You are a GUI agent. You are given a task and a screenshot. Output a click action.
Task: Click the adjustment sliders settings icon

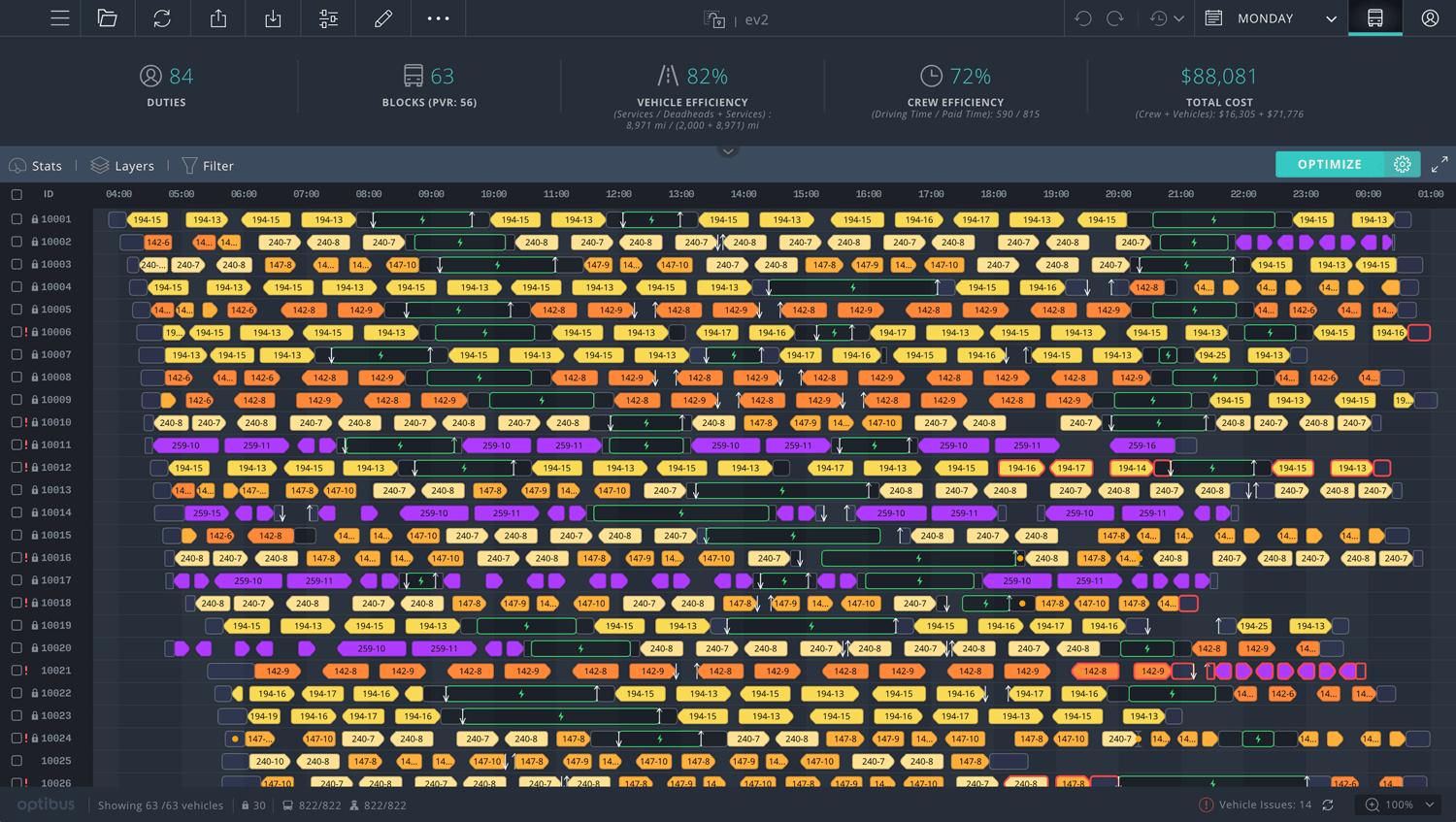click(x=328, y=18)
